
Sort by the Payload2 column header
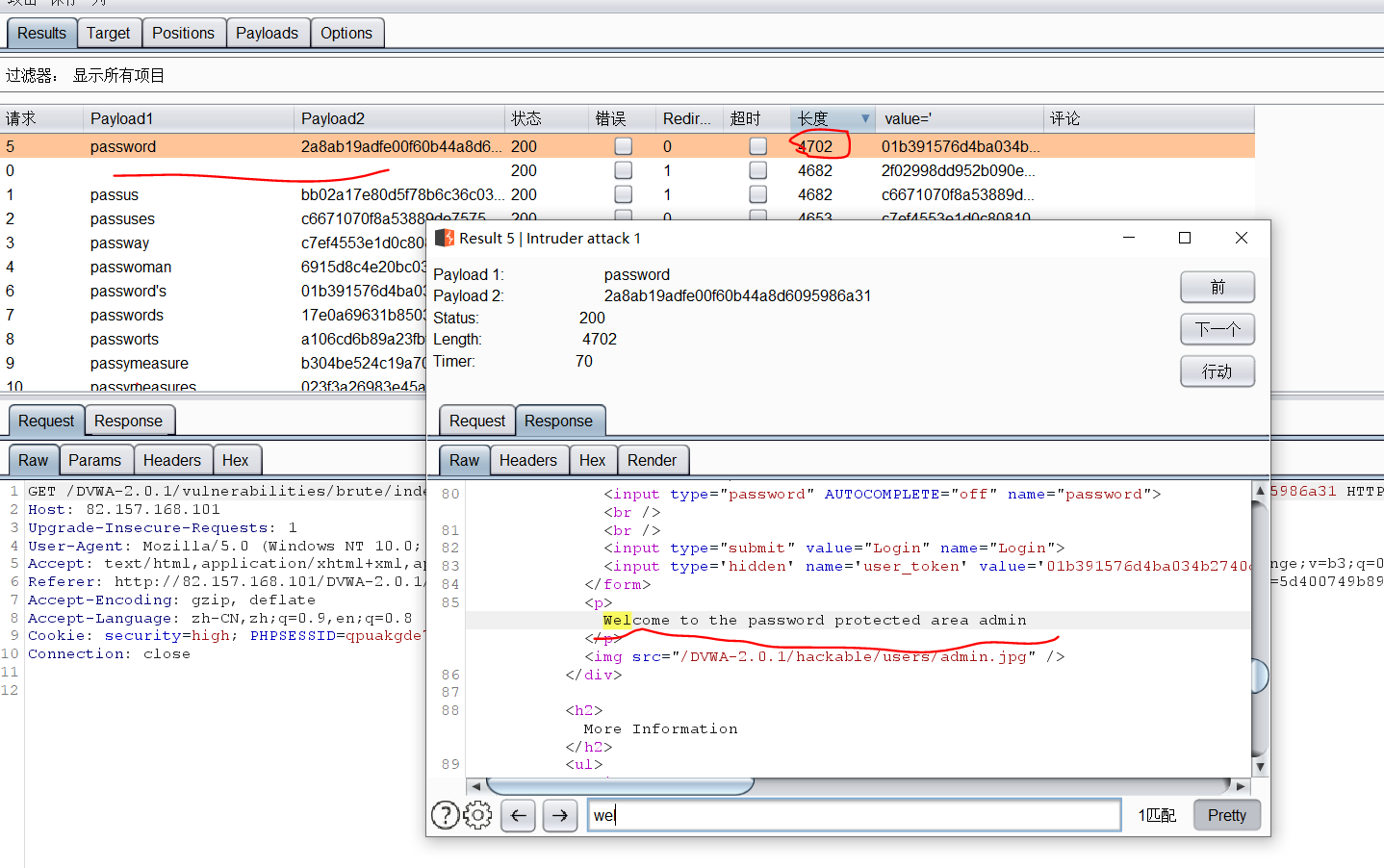pyautogui.click(x=399, y=118)
